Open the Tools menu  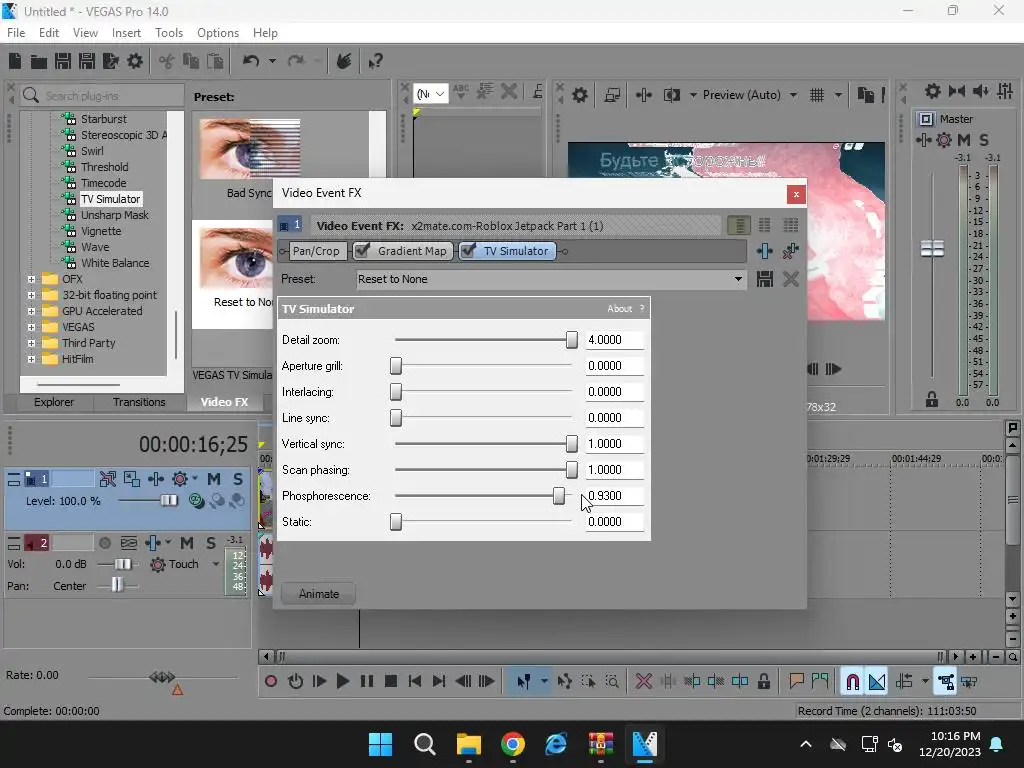pos(168,33)
